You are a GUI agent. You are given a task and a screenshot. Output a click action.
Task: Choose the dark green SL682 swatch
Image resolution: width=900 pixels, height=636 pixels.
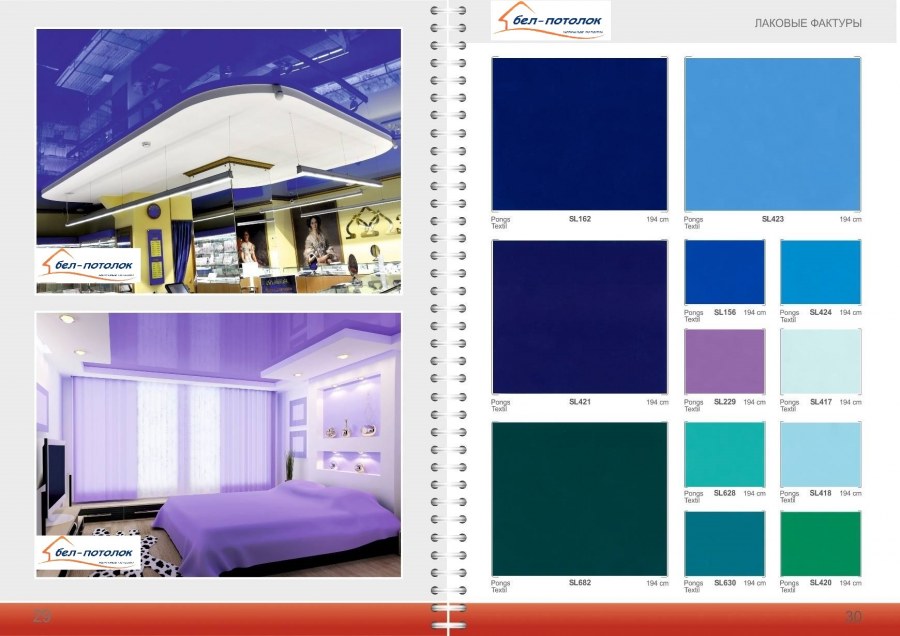pos(580,498)
